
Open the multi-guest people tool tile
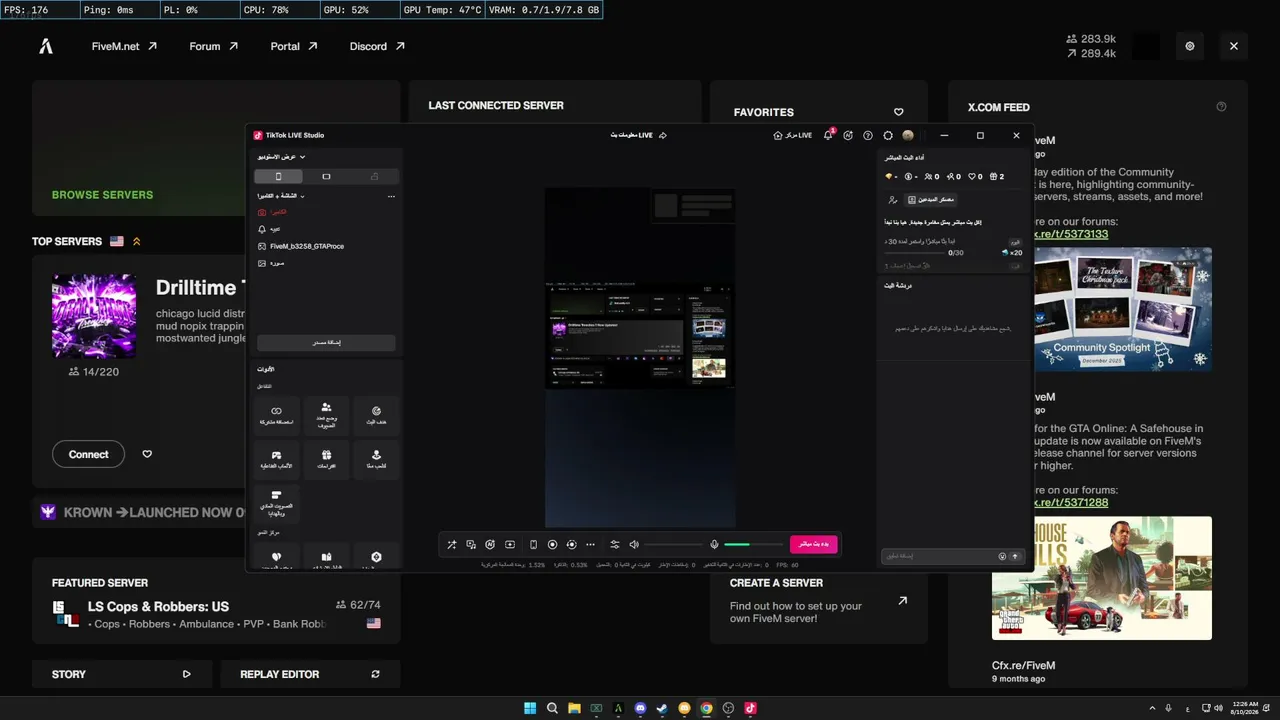pos(326,414)
